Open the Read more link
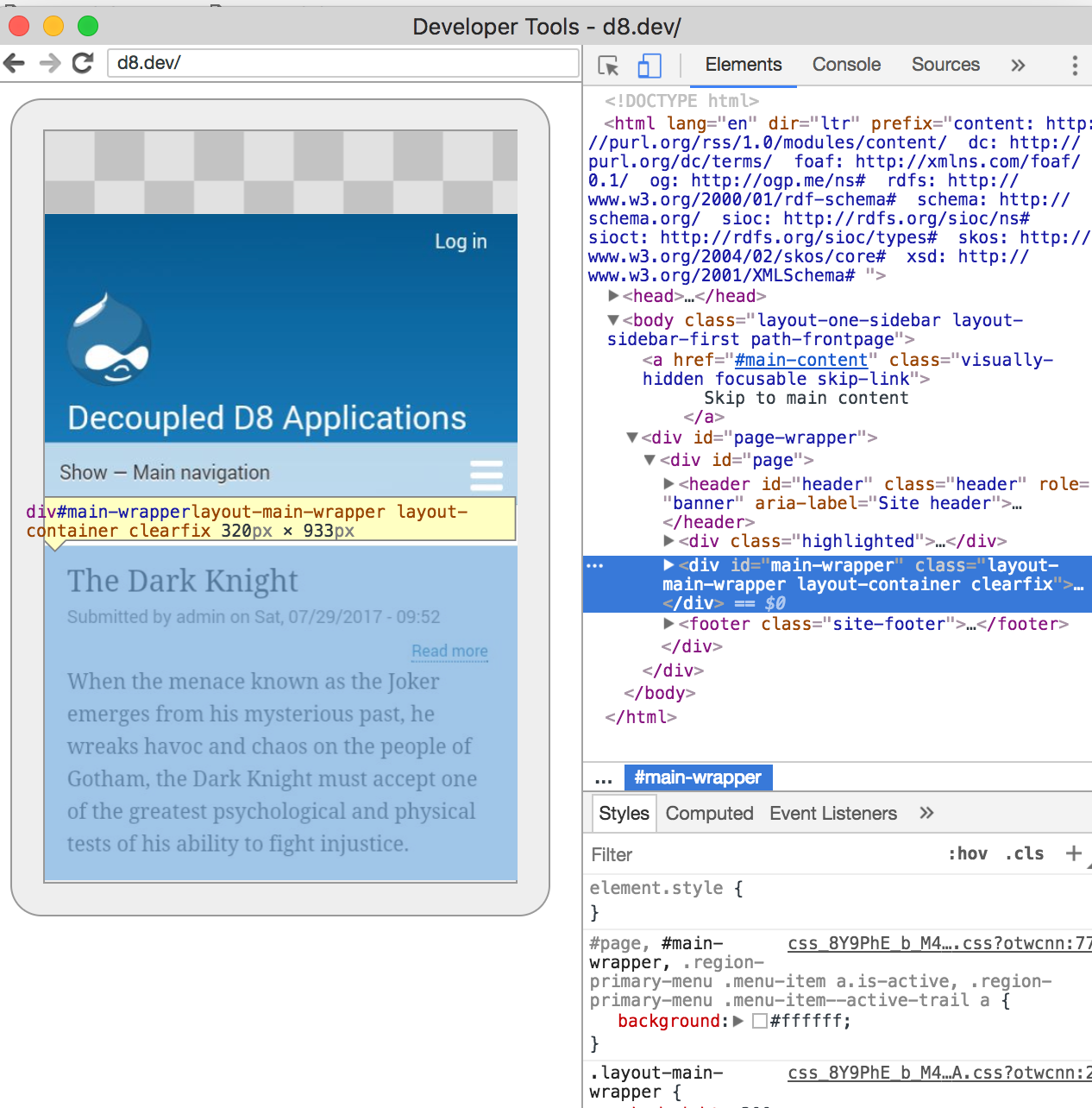This screenshot has width=1092, height=1108. click(x=449, y=651)
